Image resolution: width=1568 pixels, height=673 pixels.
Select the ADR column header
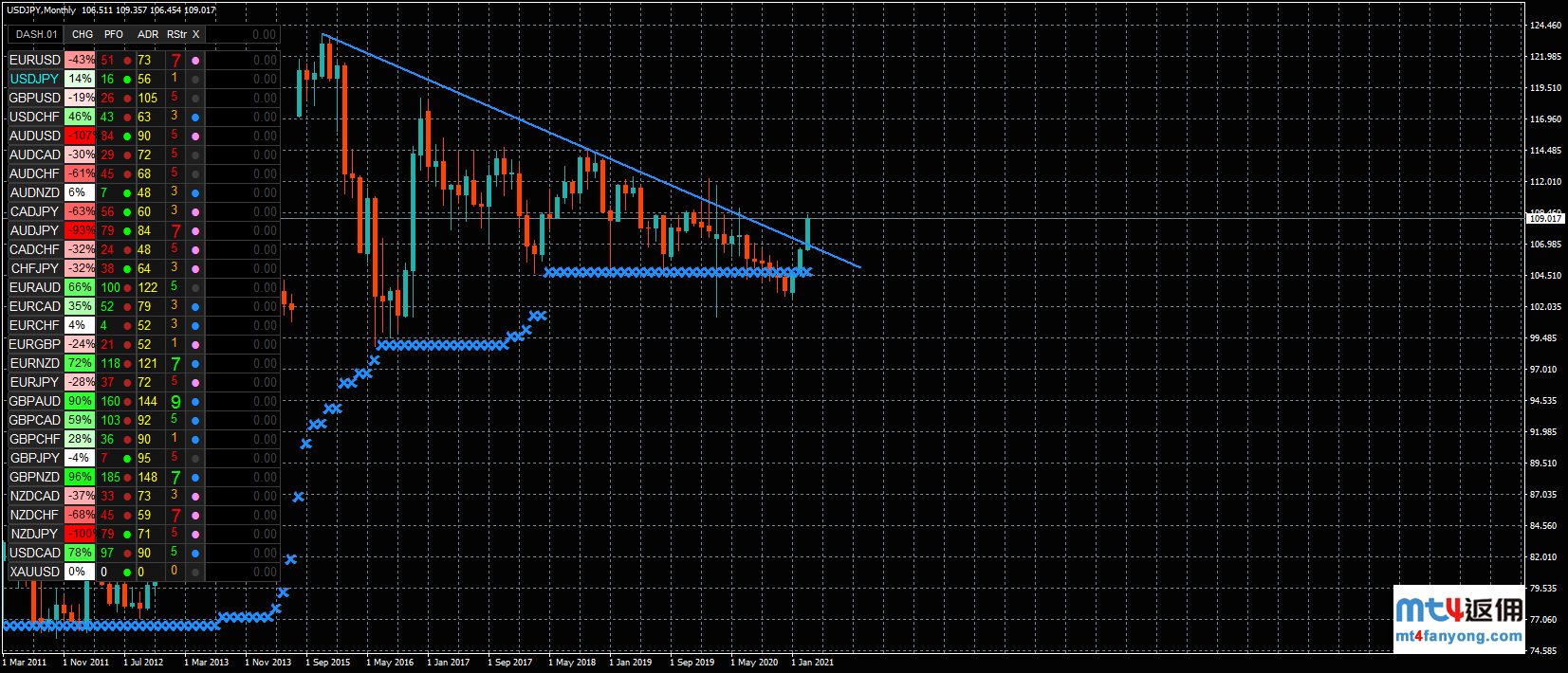pos(148,34)
